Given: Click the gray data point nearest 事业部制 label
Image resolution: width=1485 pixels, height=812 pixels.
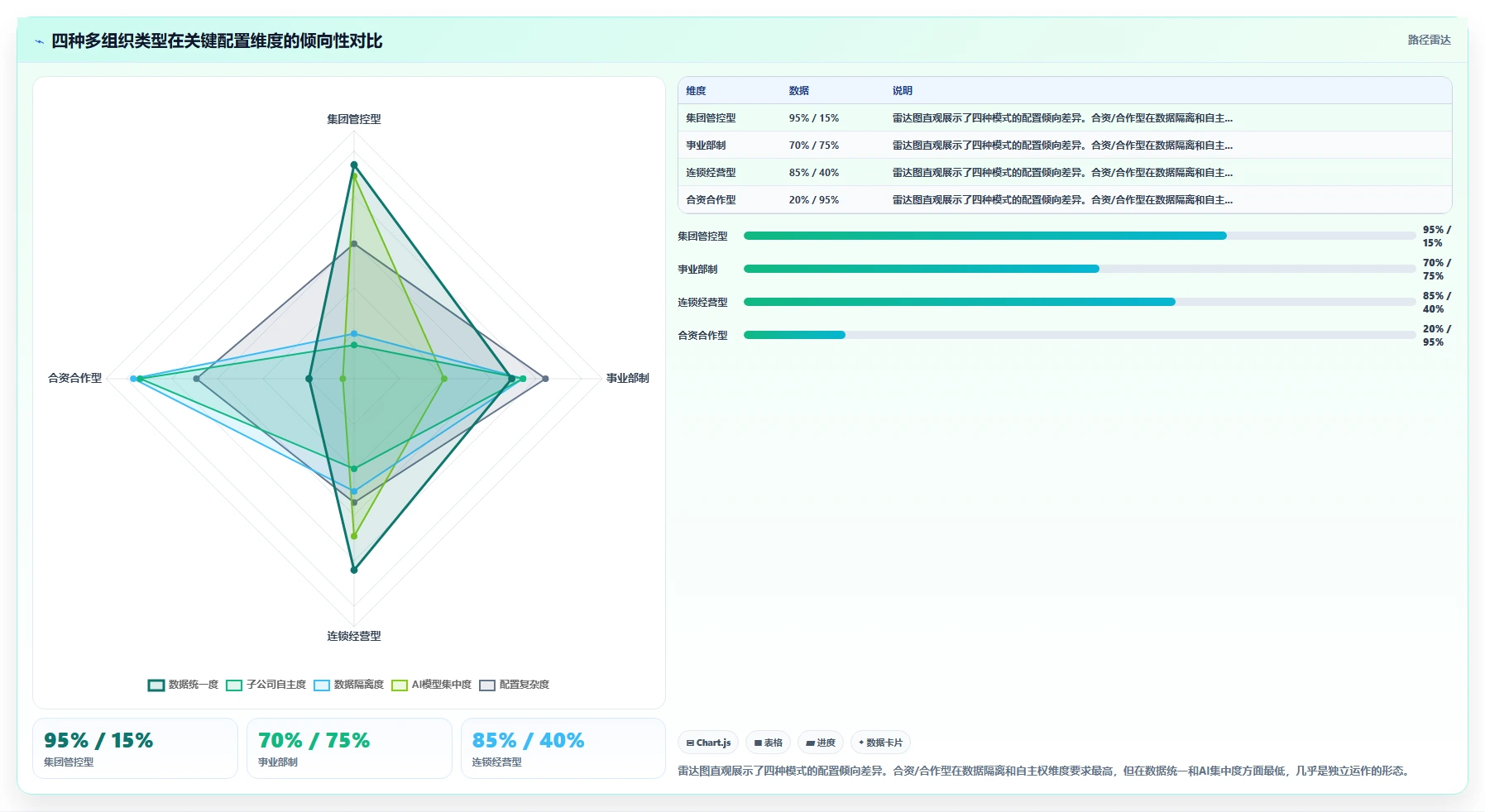Looking at the screenshot, I should [x=545, y=379].
